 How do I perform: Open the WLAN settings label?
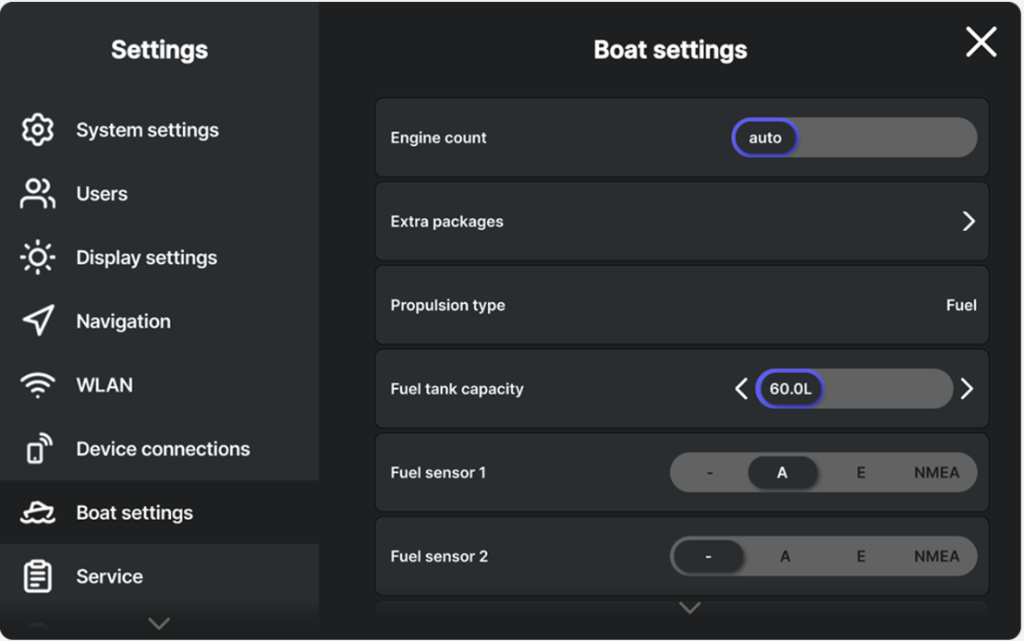pyautogui.click(x=104, y=385)
